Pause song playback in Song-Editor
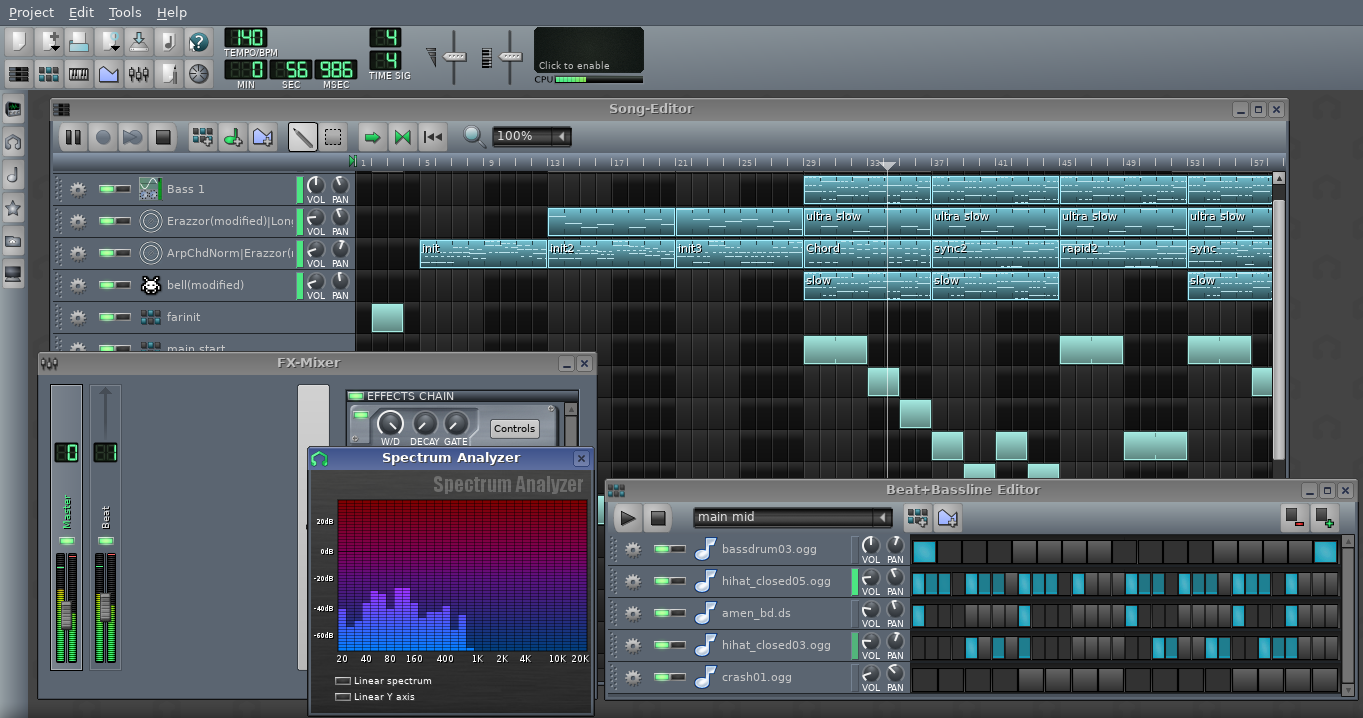The width and height of the screenshot is (1363, 718). pyautogui.click(x=73, y=137)
